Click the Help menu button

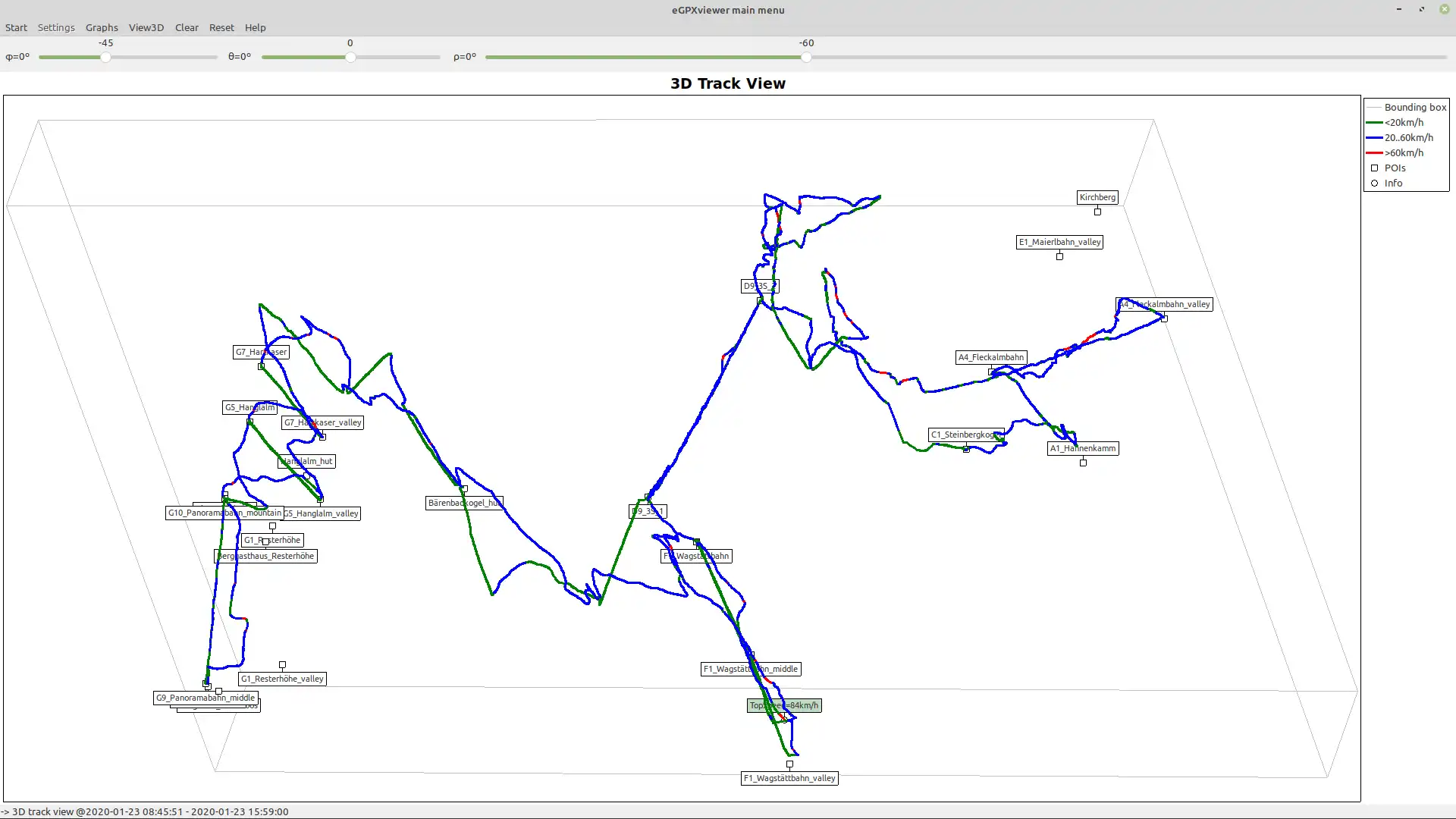[255, 27]
